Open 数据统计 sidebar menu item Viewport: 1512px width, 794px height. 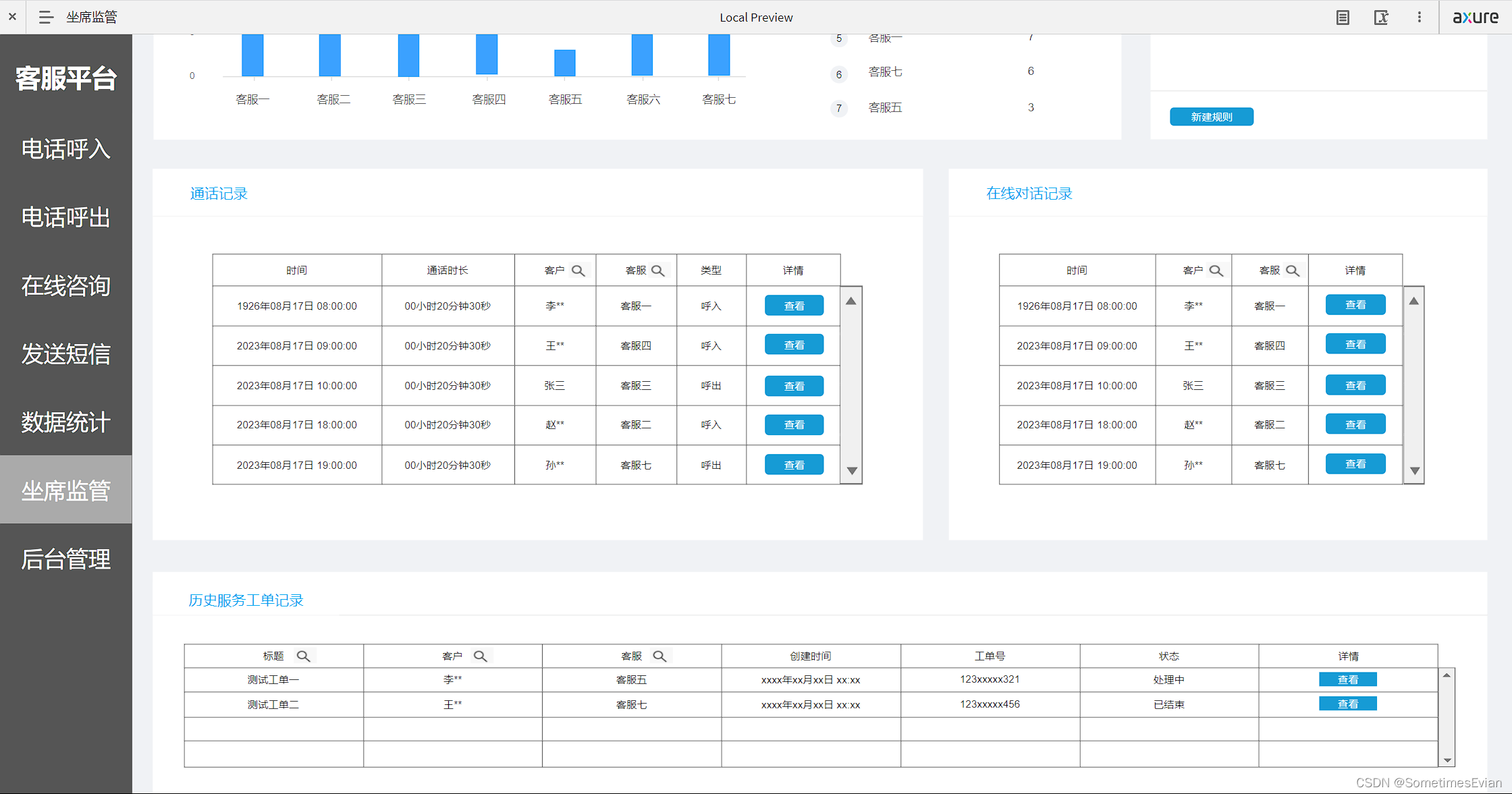coord(65,422)
